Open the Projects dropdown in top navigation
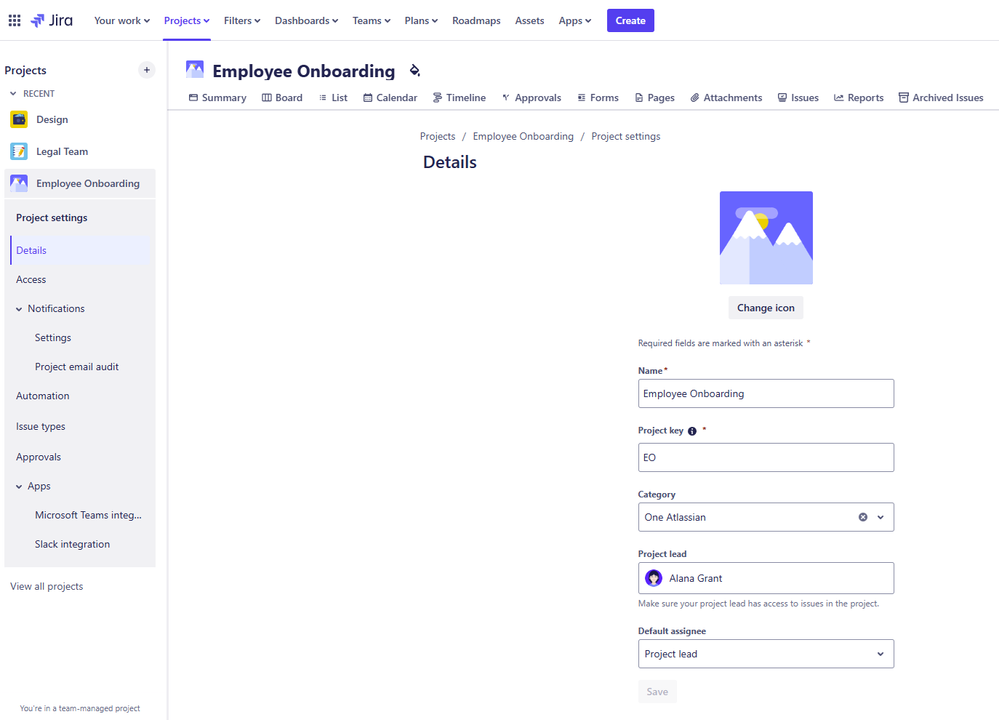 click(x=187, y=20)
